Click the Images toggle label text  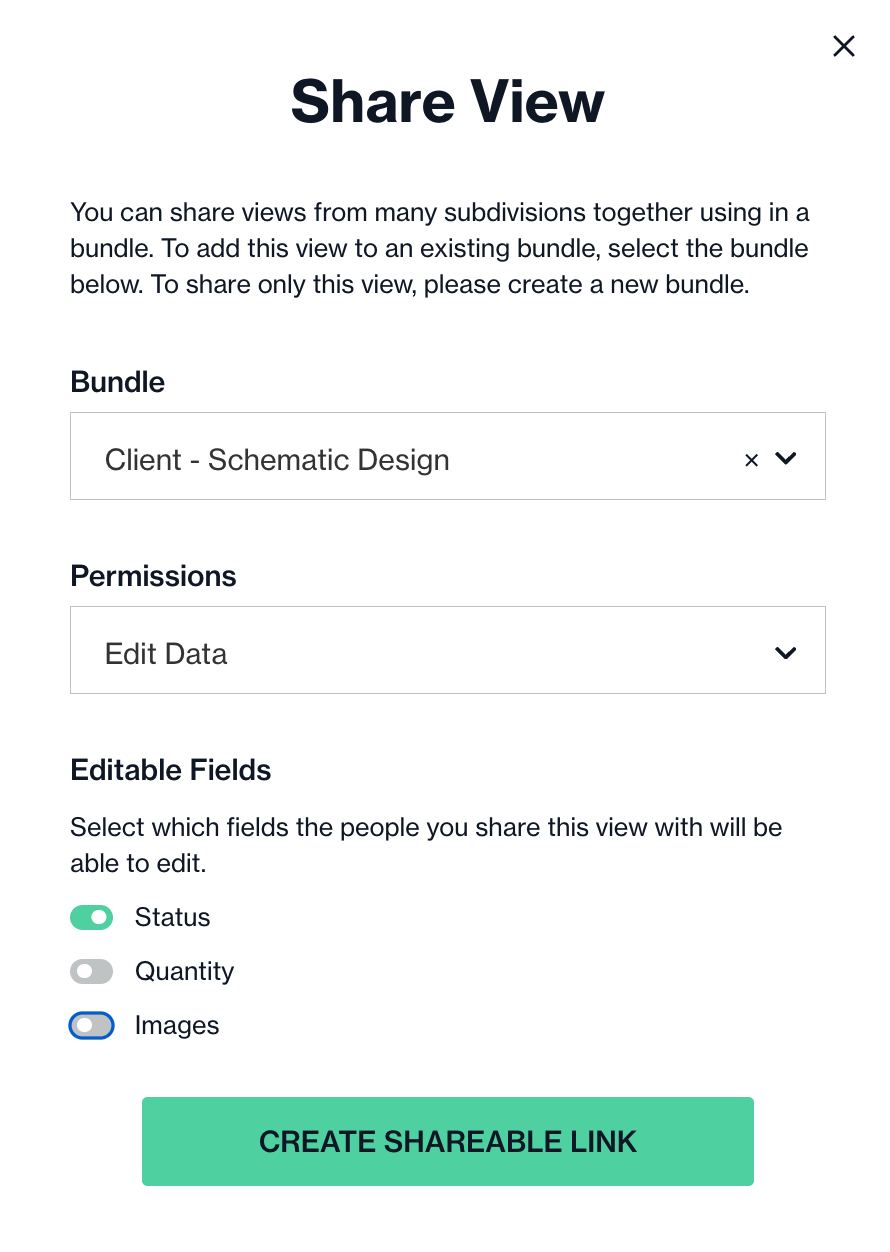(x=177, y=1025)
